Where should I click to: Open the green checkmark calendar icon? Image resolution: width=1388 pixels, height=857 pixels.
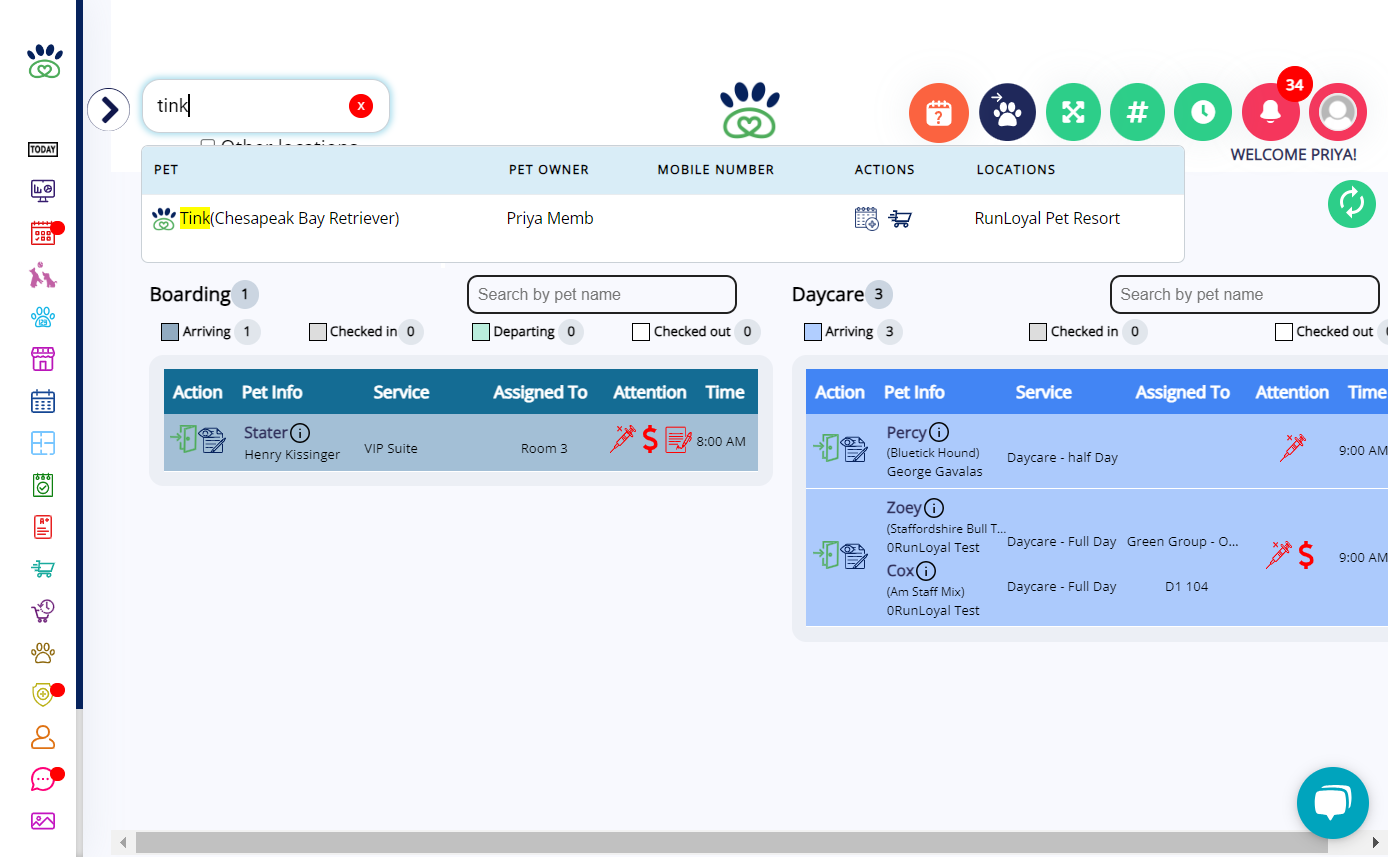point(43,485)
